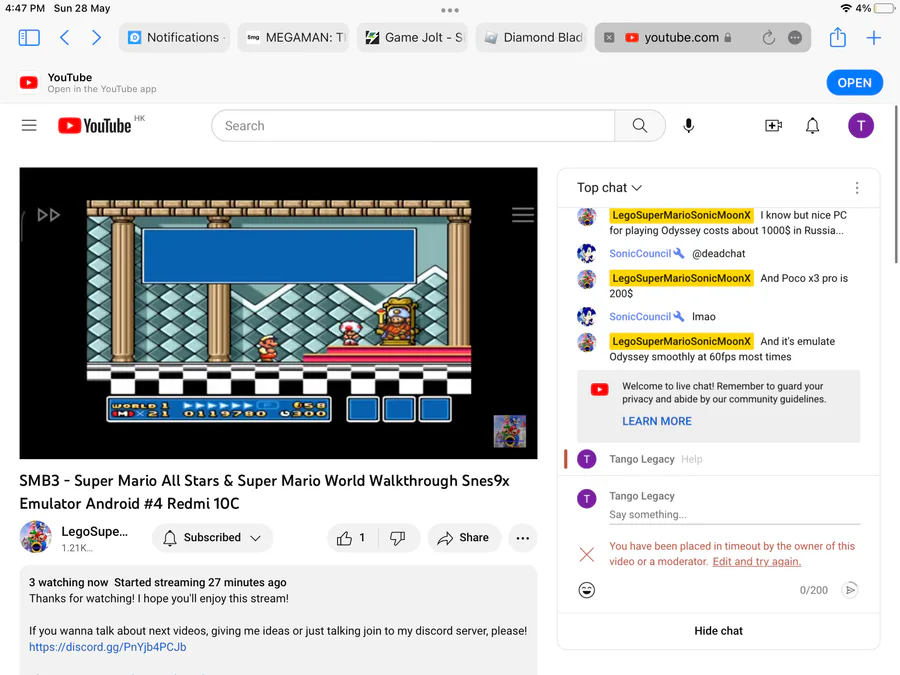
Task: Open the Create video menu
Action: [x=773, y=126]
